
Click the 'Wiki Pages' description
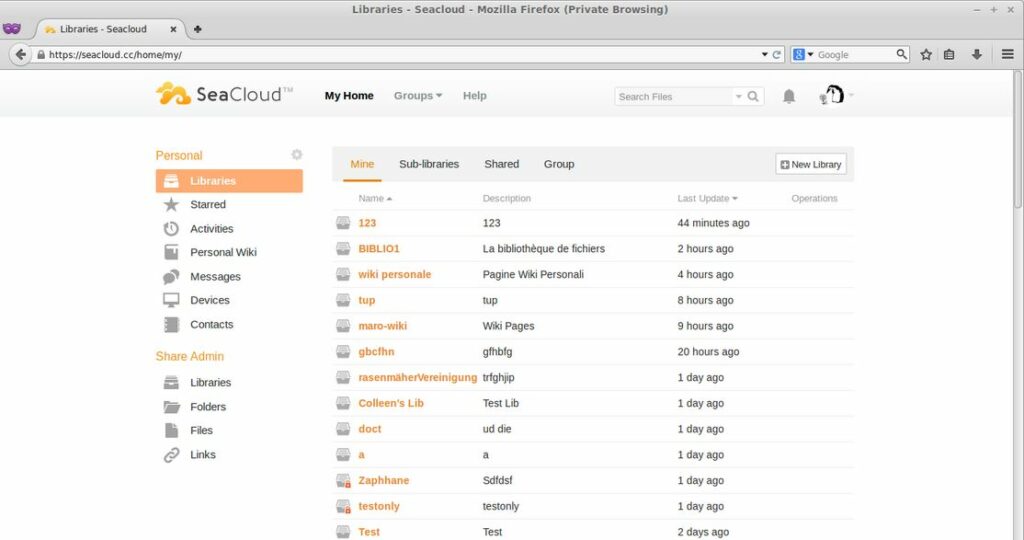pos(508,326)
